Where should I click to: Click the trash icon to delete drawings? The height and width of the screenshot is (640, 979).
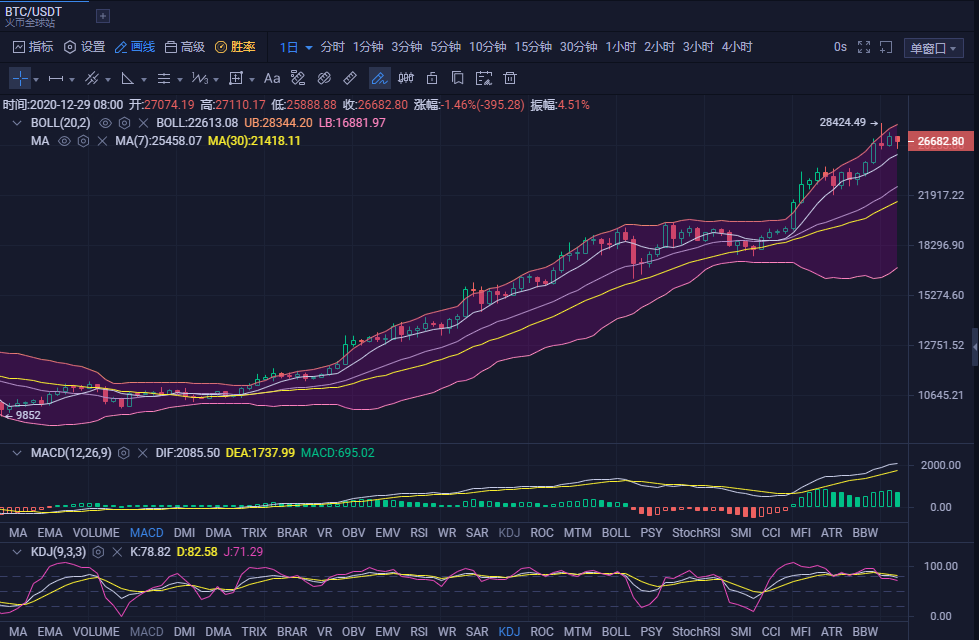[509, 78]
